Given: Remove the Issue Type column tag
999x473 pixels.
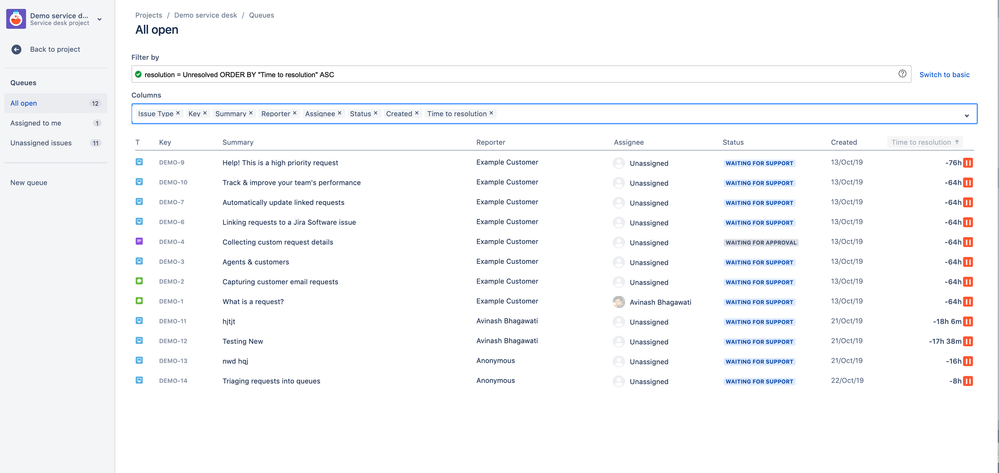Looking at the screenshot, I should (178, 113).
